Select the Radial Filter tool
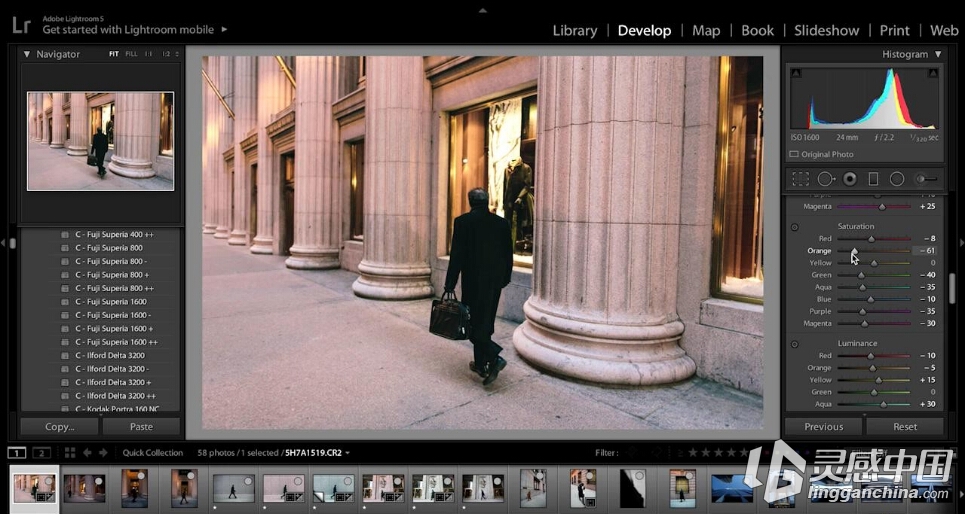965x514 pixels. [897, 179]
